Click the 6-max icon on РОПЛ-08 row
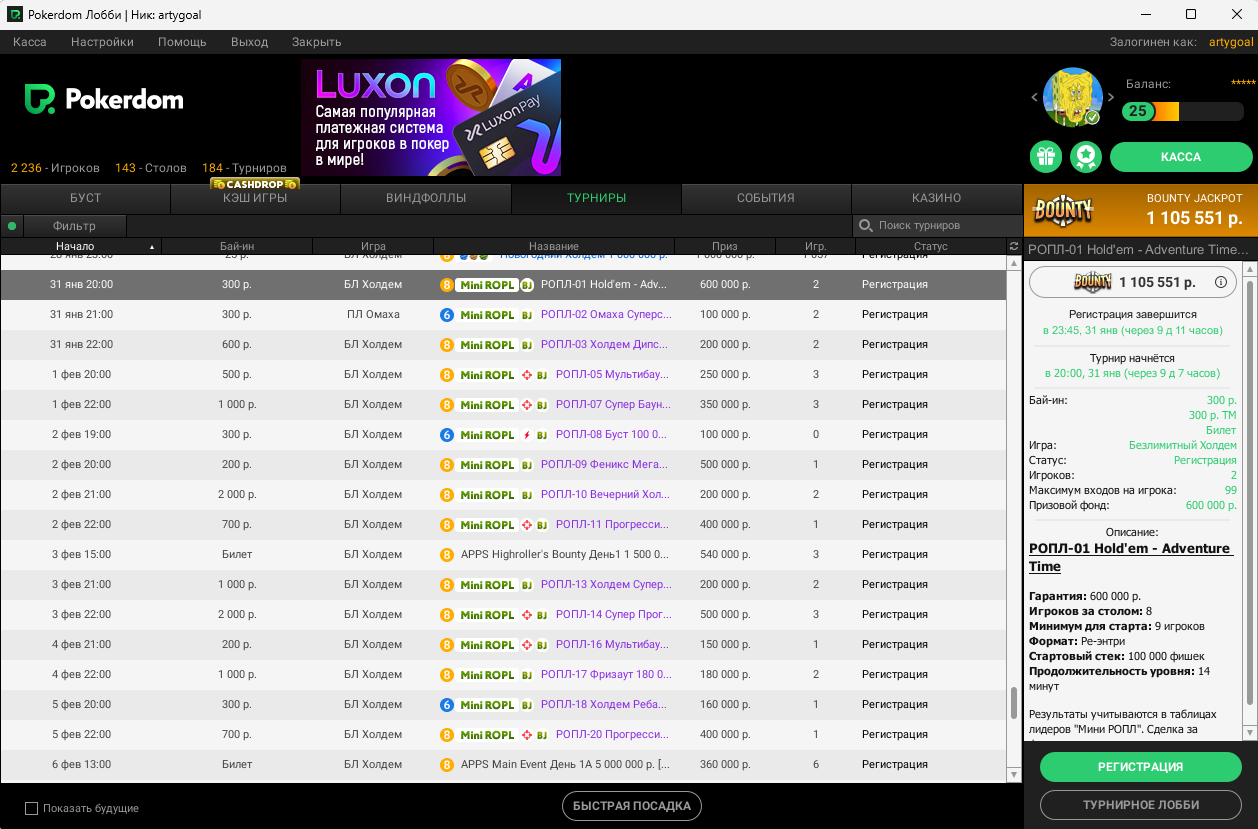Image resolution: width=1258 pixels, height=829 pixels. [448, 435]
